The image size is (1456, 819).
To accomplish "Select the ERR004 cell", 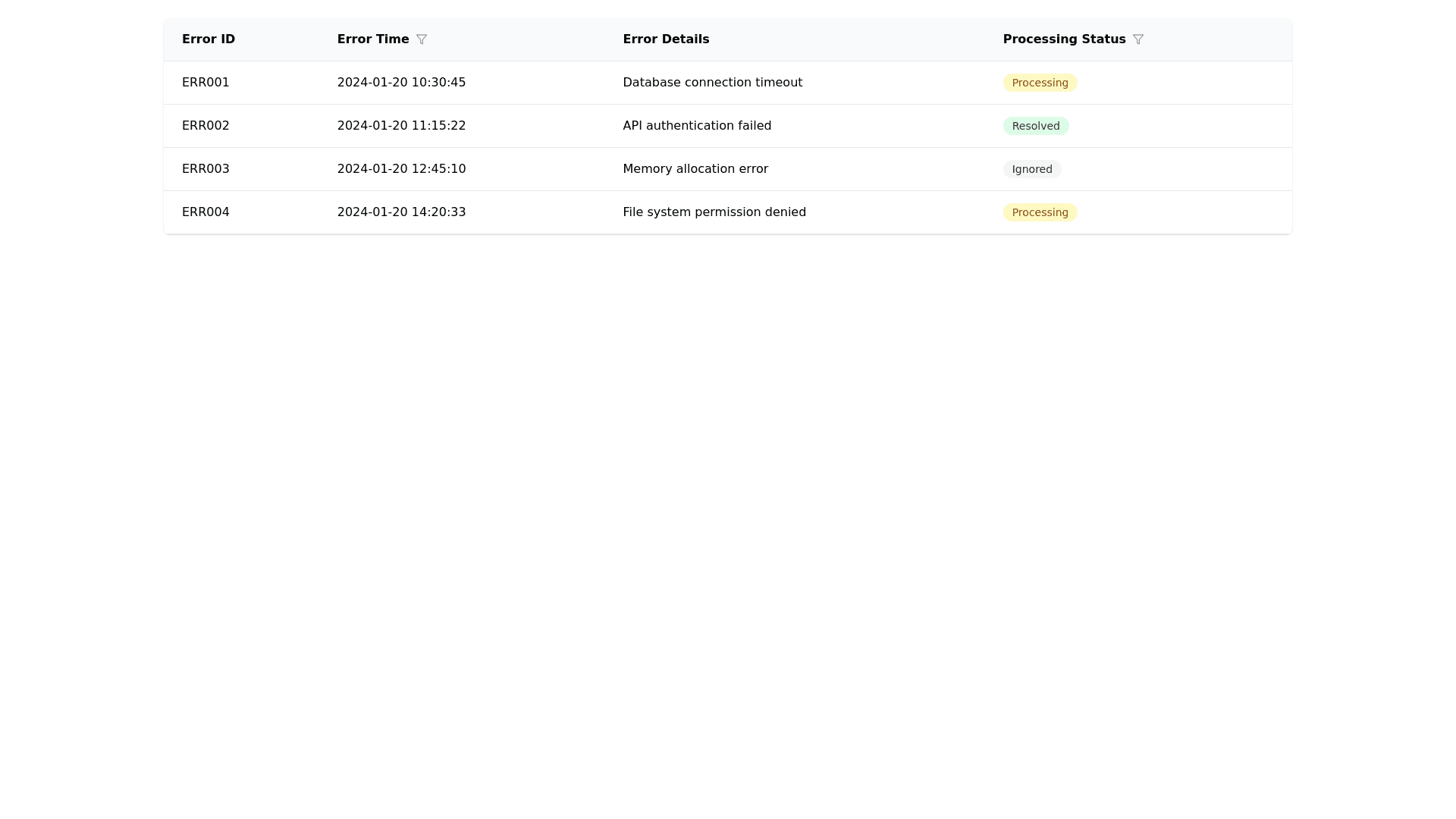I will 206,212.
